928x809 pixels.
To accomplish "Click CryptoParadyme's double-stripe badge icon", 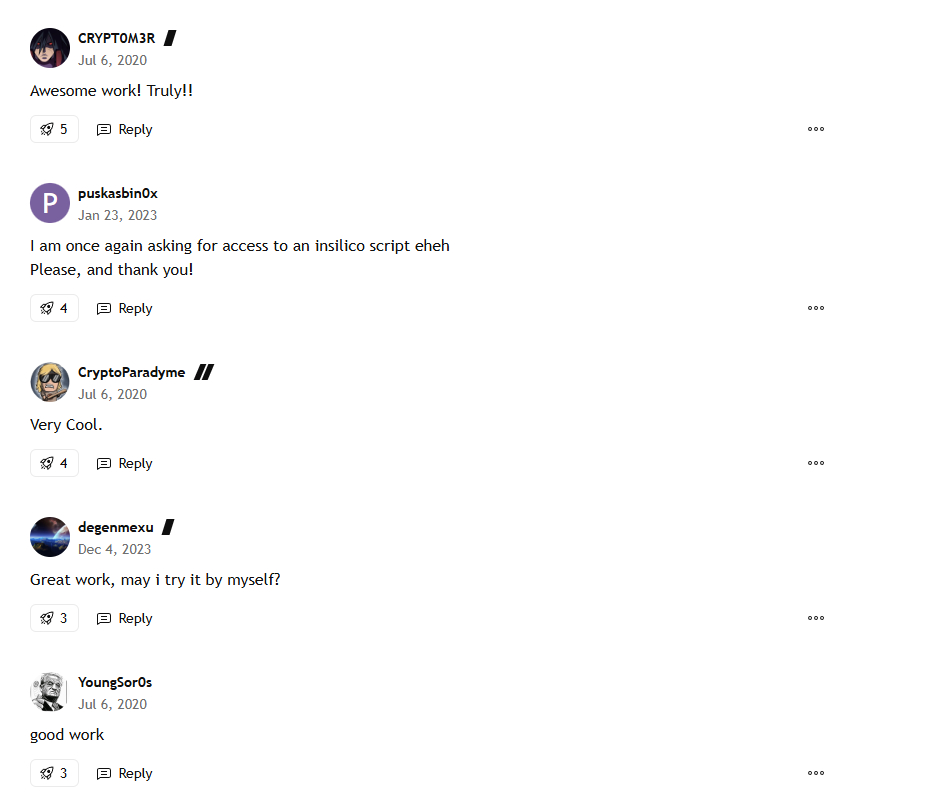I will (203, 372).
